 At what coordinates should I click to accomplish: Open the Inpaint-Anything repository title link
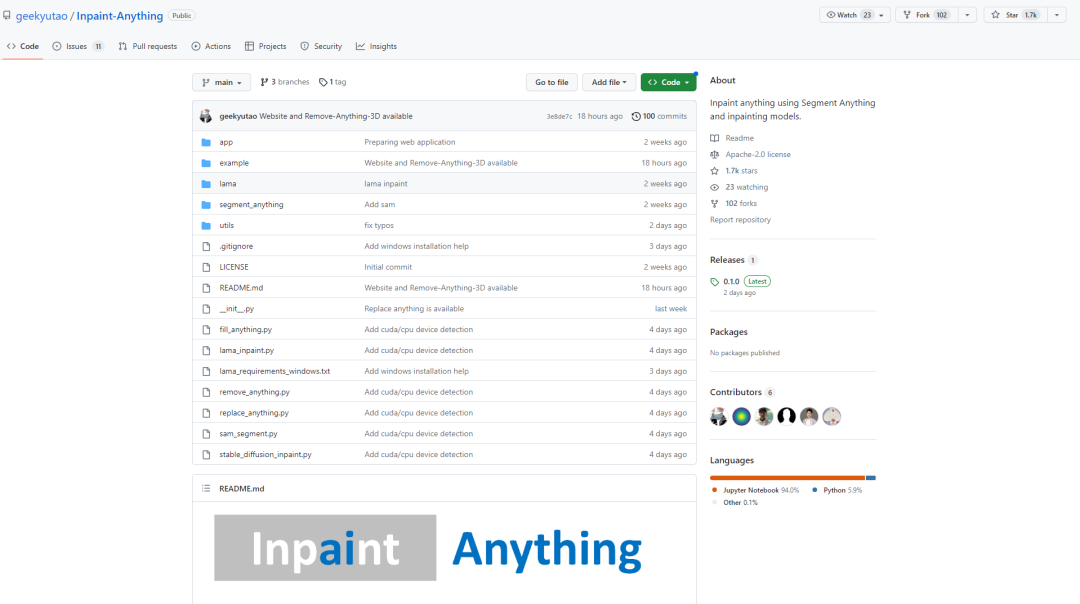[120, 15]
